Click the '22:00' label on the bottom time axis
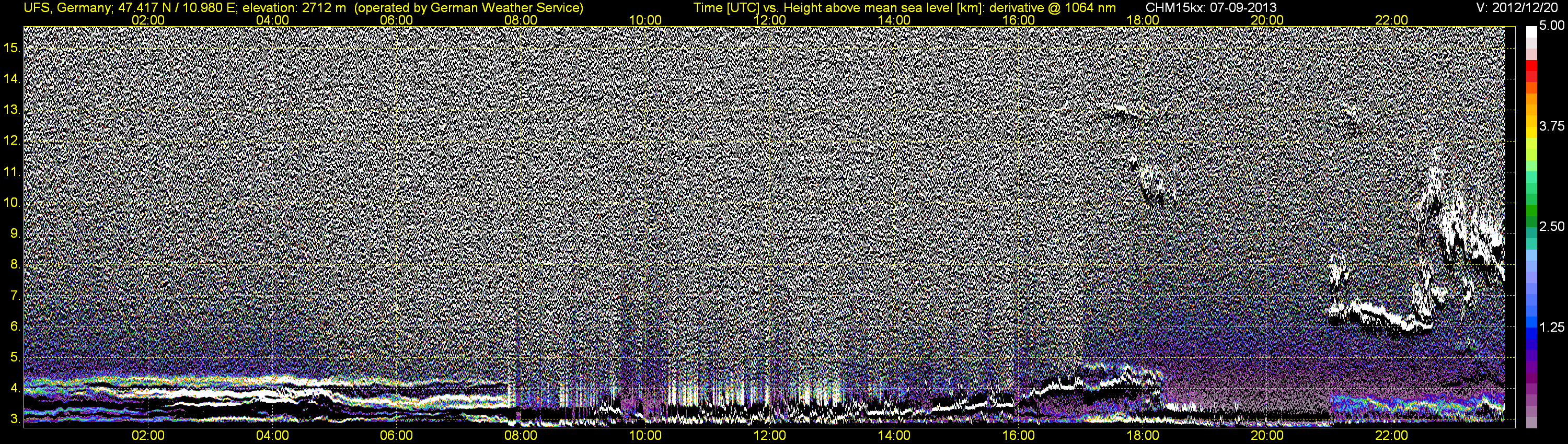Screen dimensions: 1568x444 pyautogui.click(x=1391, y=436)
